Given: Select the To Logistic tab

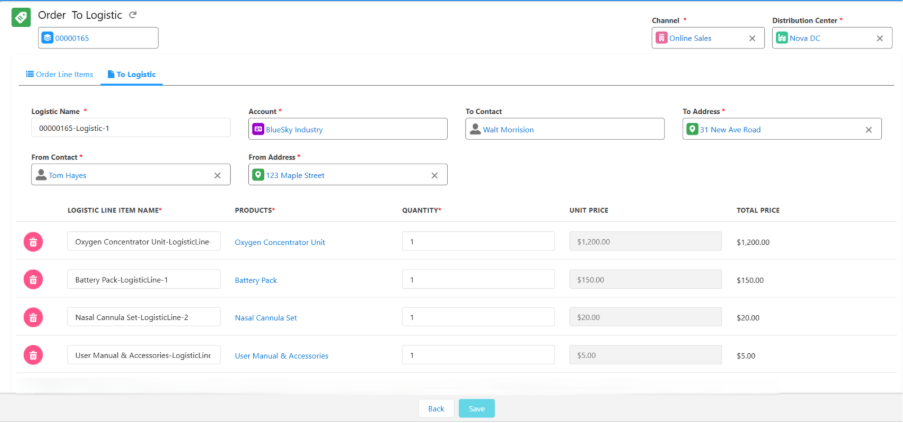Looking at the screenshot, I should pyautogui.click(x=131, y=74).
